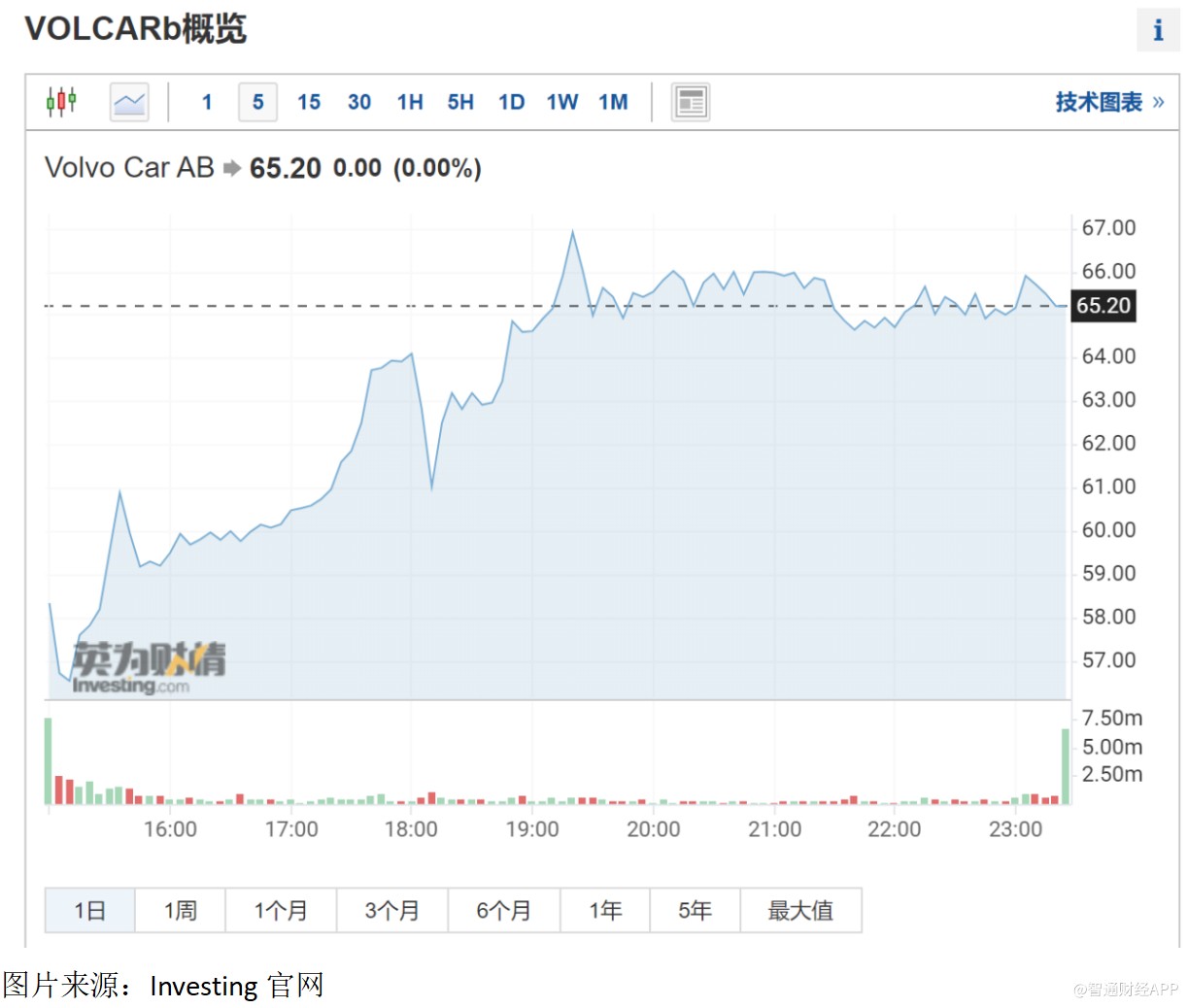Click the info icon beside the title
1188x1008 pixels.
pyautogui.click(x=1158, y=30)
